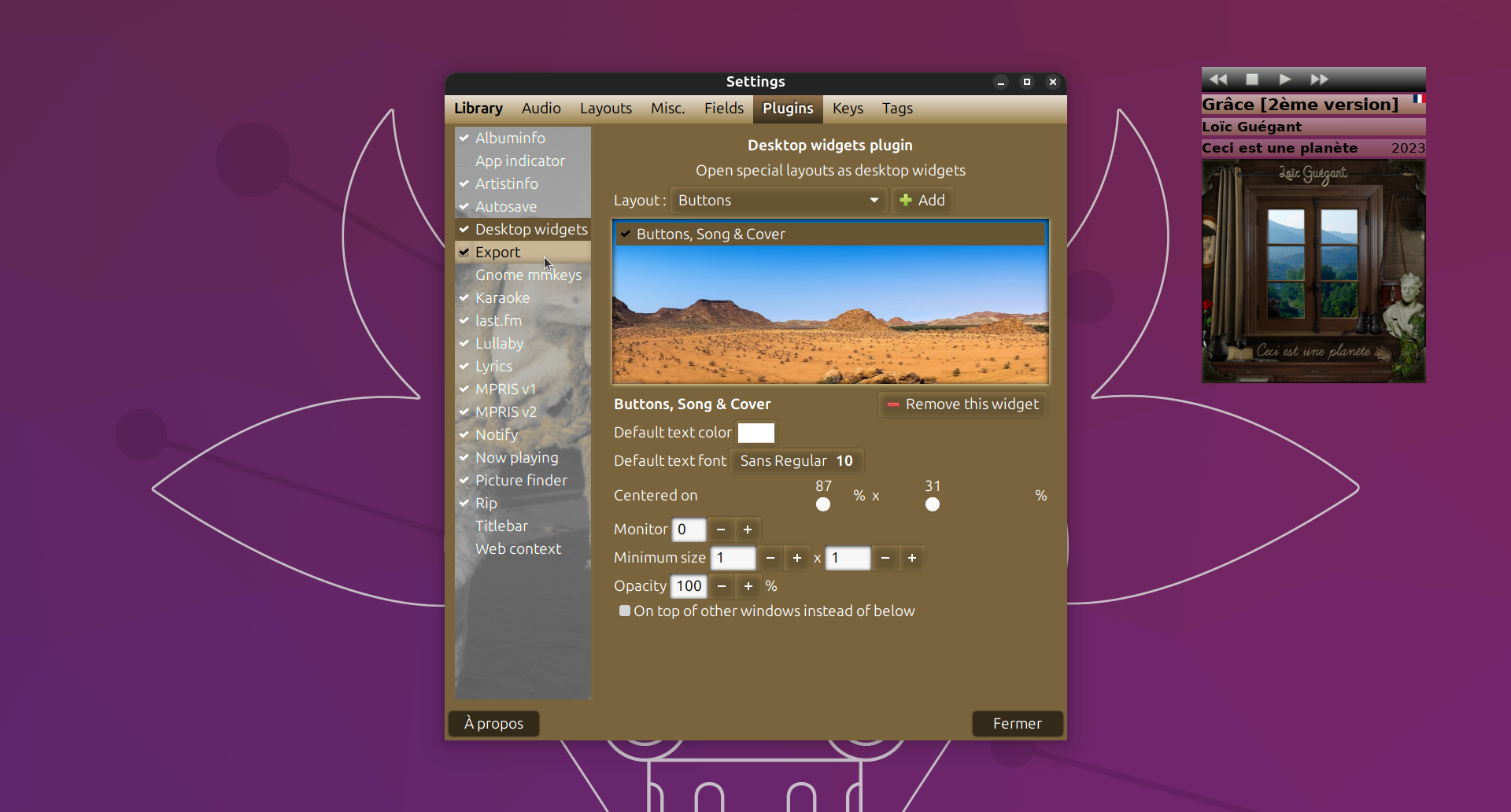Switch to the Tags tab

coord(897,109)
